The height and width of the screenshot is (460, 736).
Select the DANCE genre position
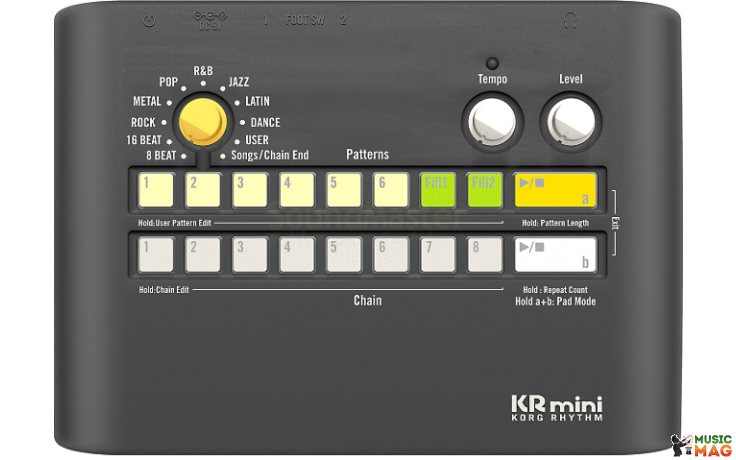265,123
